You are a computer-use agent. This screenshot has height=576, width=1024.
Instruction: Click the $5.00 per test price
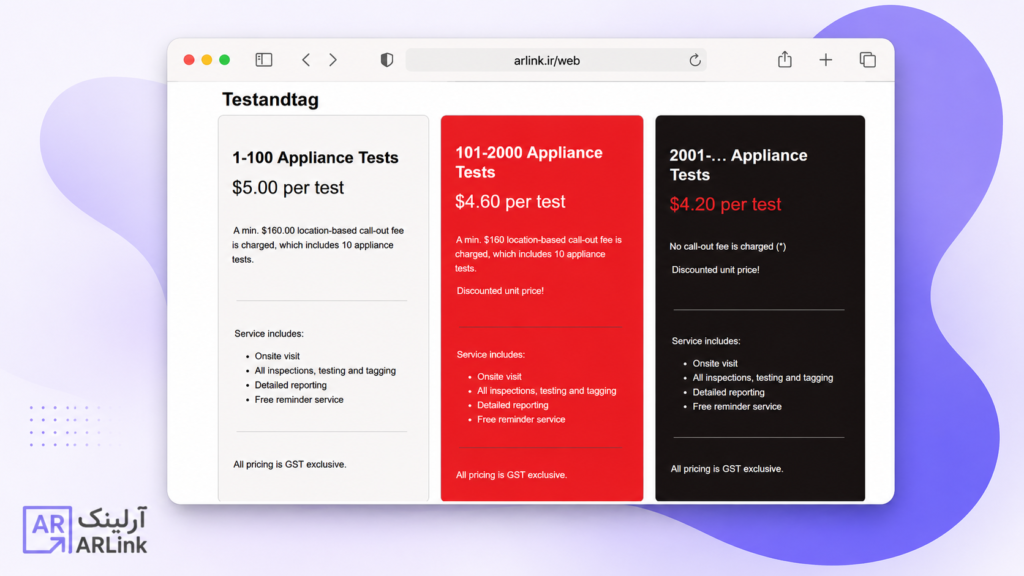pyautogui.click(x=288, y=187)
